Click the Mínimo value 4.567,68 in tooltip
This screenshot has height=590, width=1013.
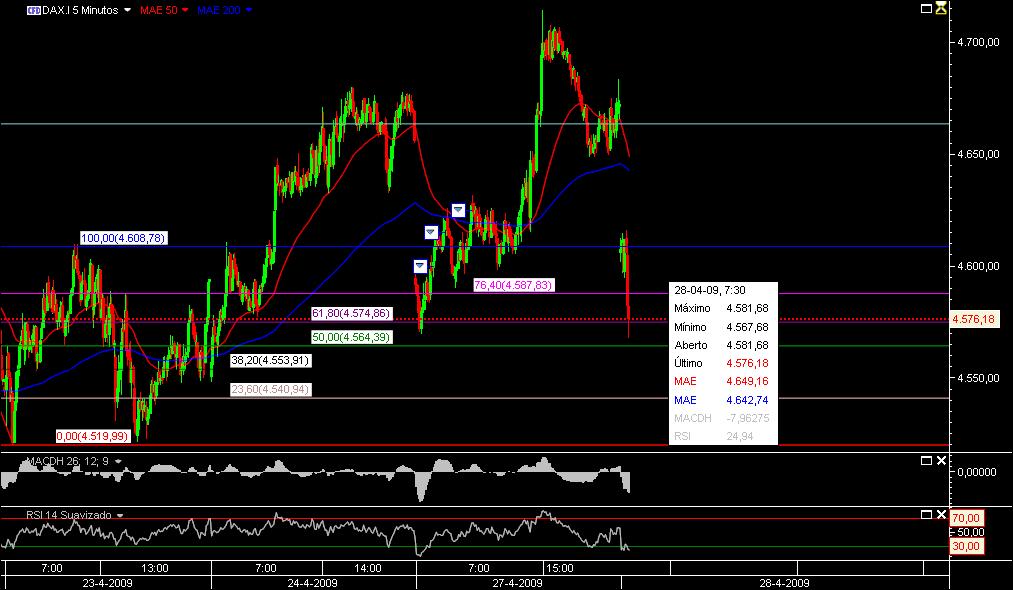[x=747, y=327]
